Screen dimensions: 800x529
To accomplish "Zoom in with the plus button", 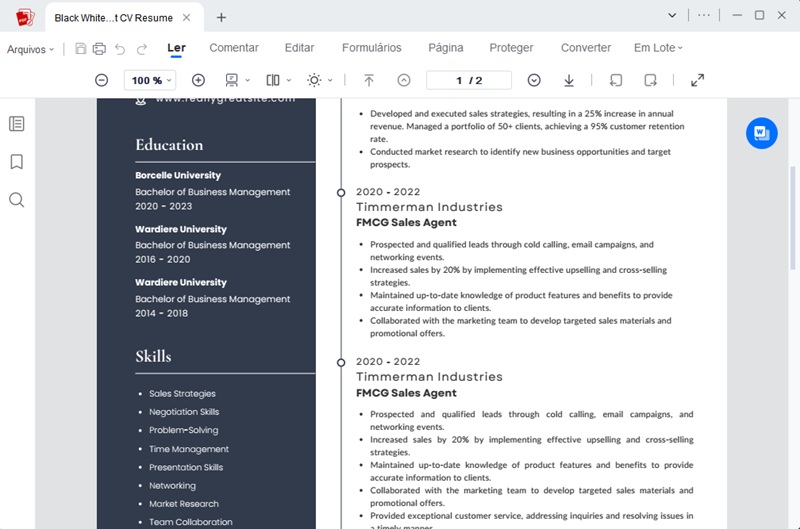I will tap(198, 80).
